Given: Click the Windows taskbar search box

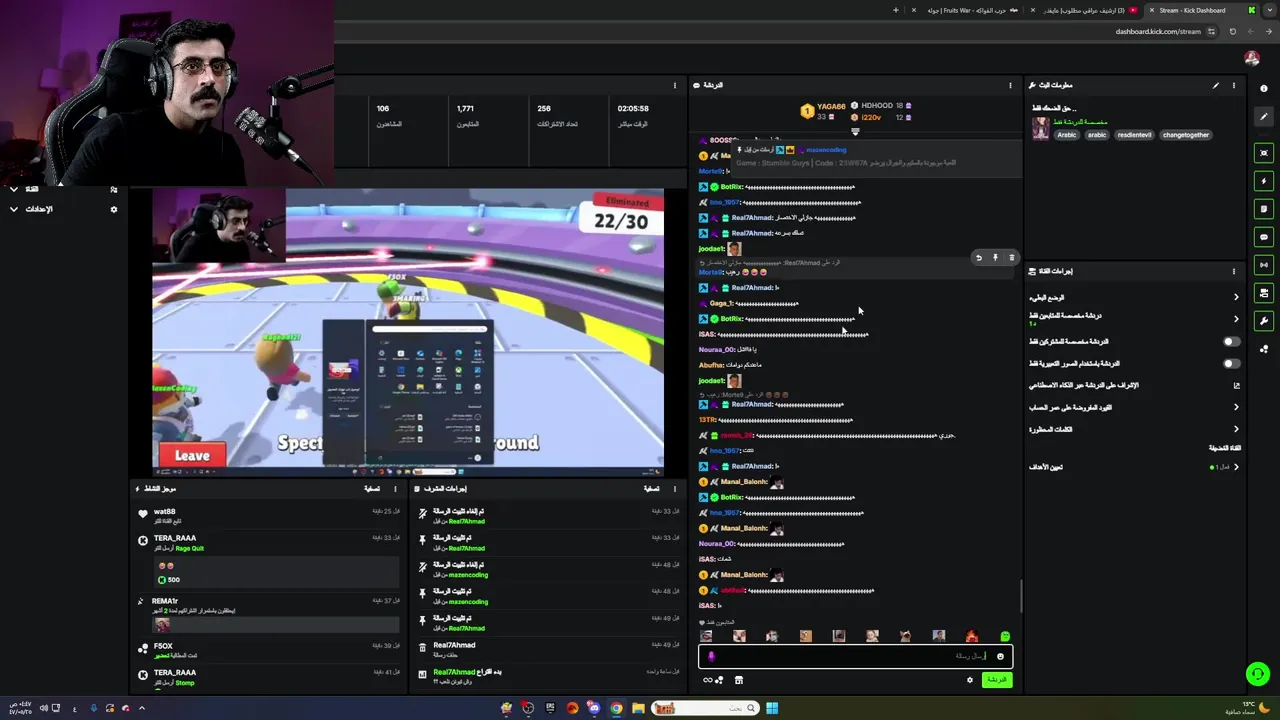Looking at the screenshot, I should pyautogui.click(x=706, y=709).
